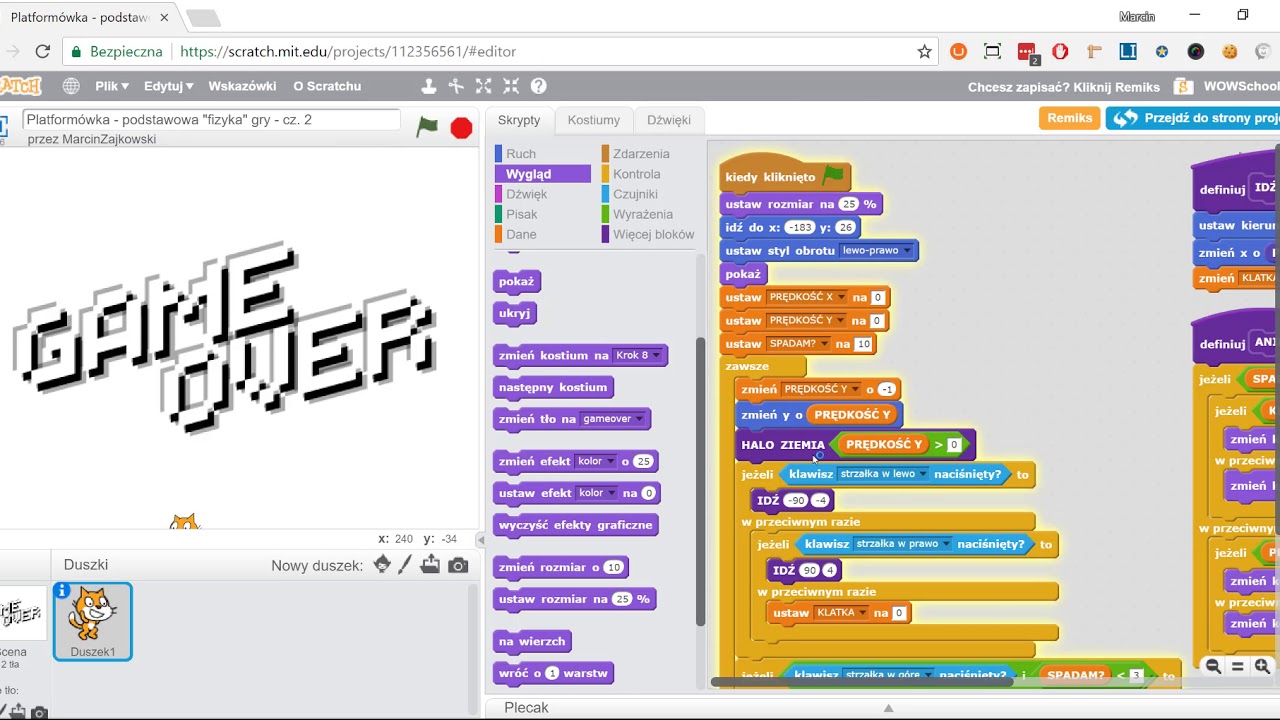This screenshot has height=720, width=1280.
Task: Reload the browser page
Action: click(x=42, y=51)
